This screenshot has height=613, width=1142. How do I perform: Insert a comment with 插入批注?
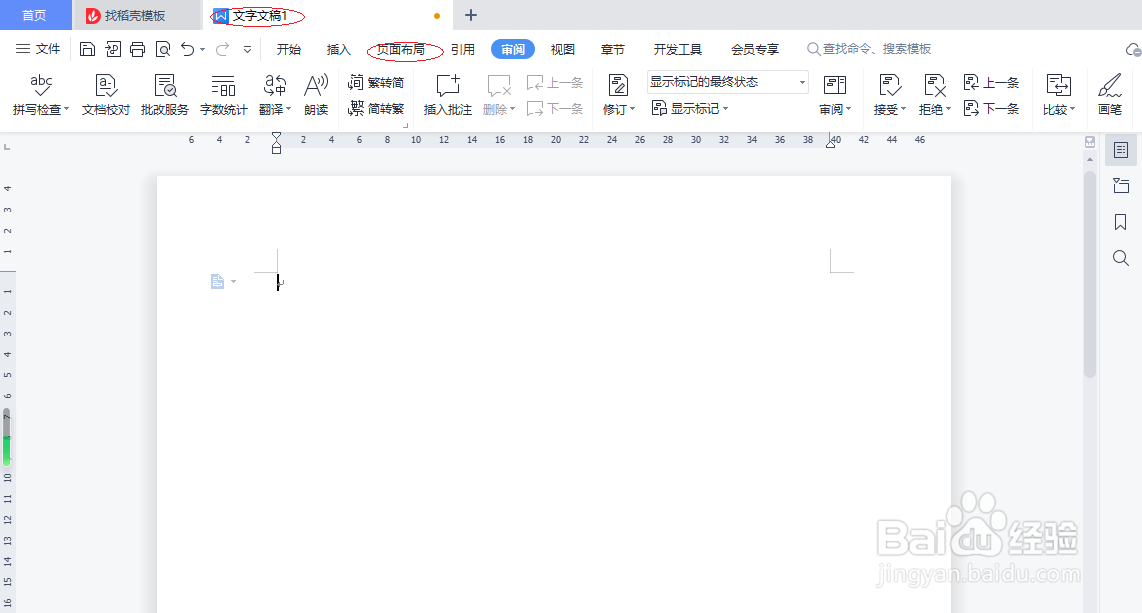(446, 95)
